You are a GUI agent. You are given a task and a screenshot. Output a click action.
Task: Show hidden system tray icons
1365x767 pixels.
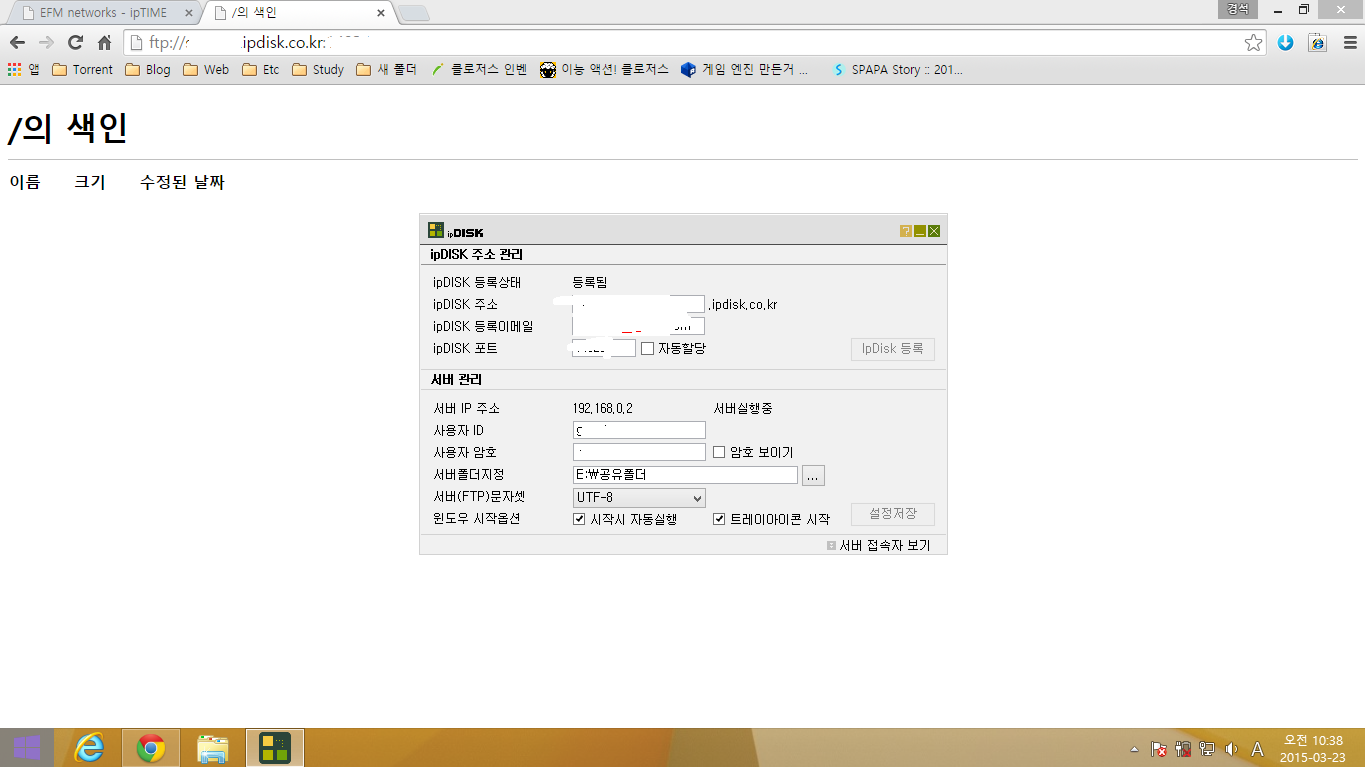coord(1134,749)
